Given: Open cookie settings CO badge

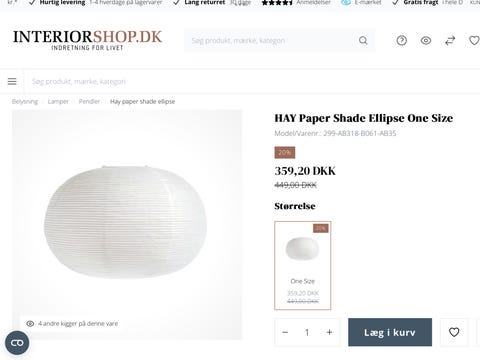Looking at the screenshot, I should pos(17,343).
